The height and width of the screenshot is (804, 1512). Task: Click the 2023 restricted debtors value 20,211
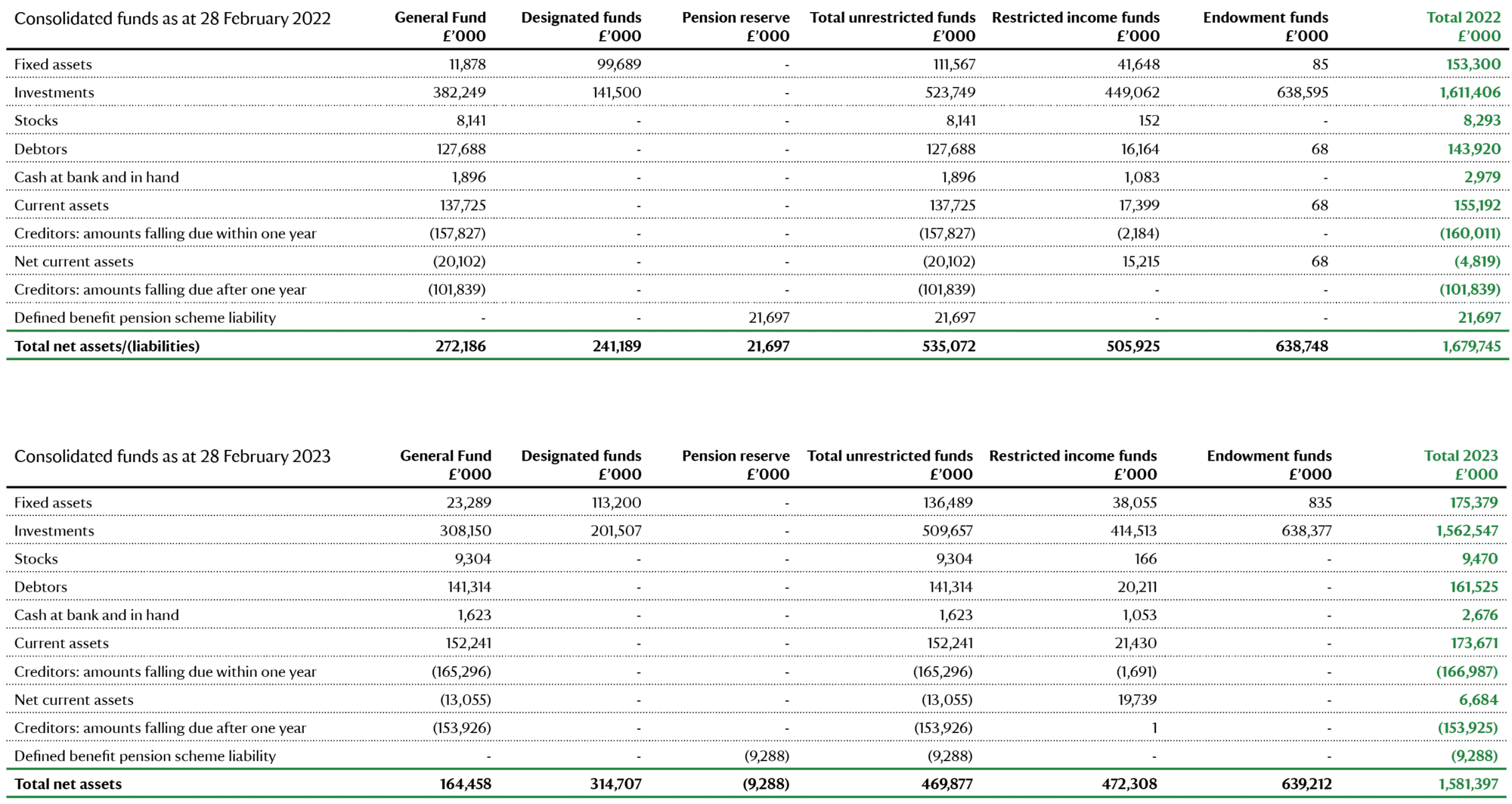point(1137,587)
